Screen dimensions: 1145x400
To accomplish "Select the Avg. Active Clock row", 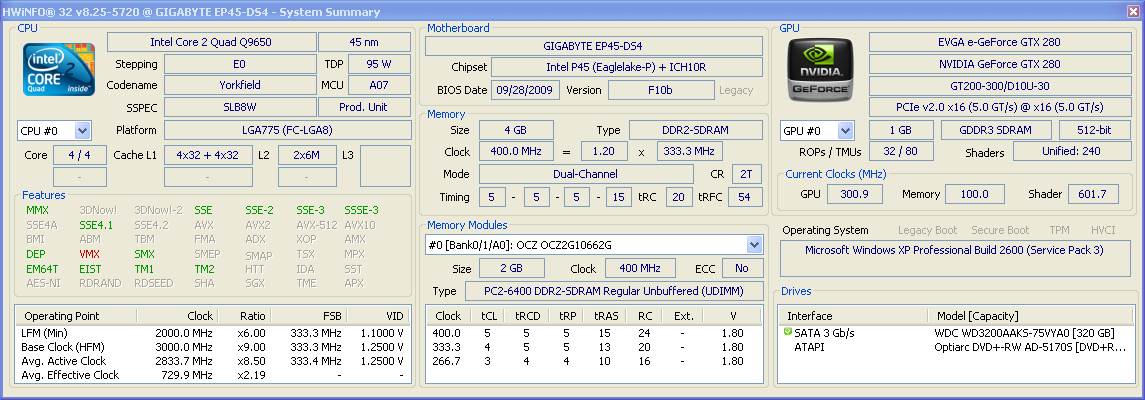I will (x=212, y=361).
